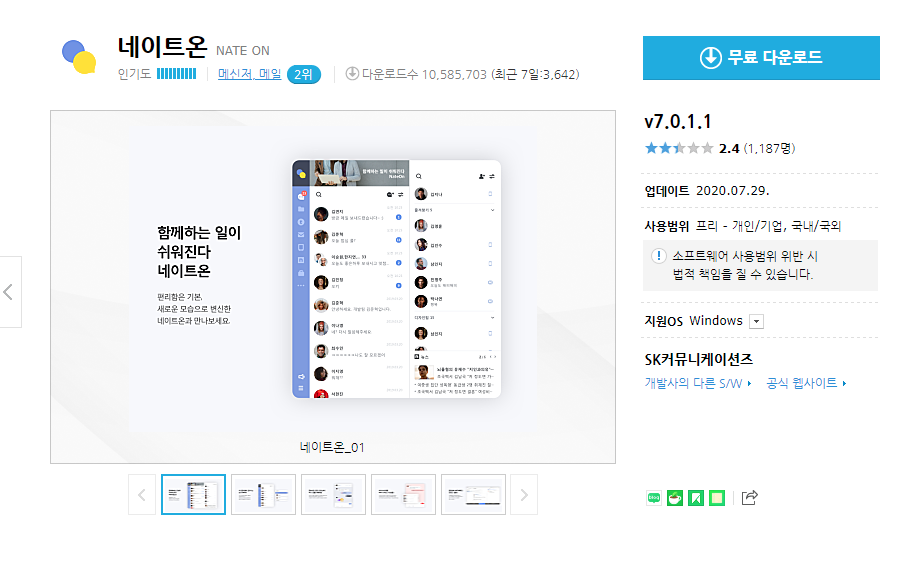Screen dimensions: 909x565
Task: Click the 다운로드수 10,585,703 text
Action: pyautogui.click(x=424, y=74)
